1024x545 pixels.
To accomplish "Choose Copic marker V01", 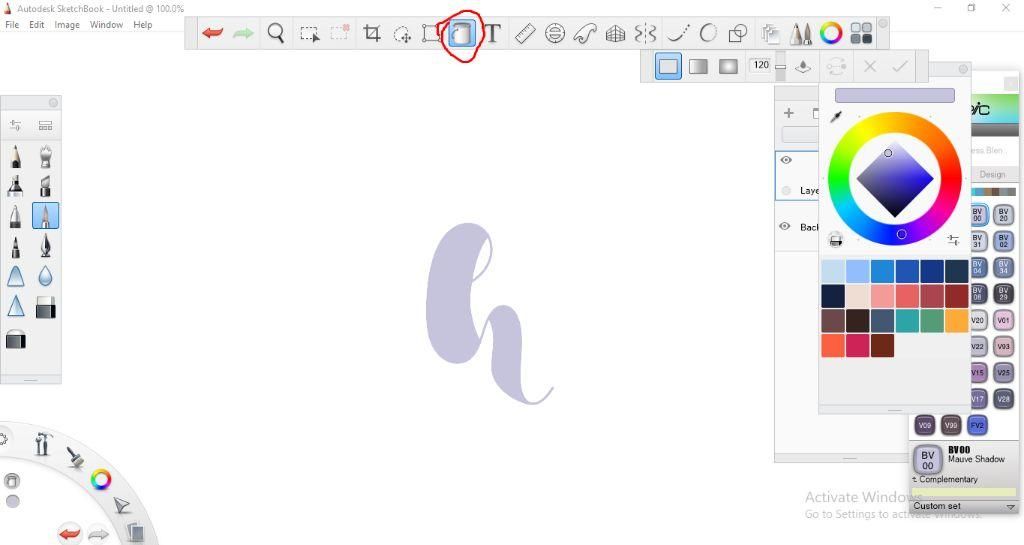I will [x=1003, y=320].
